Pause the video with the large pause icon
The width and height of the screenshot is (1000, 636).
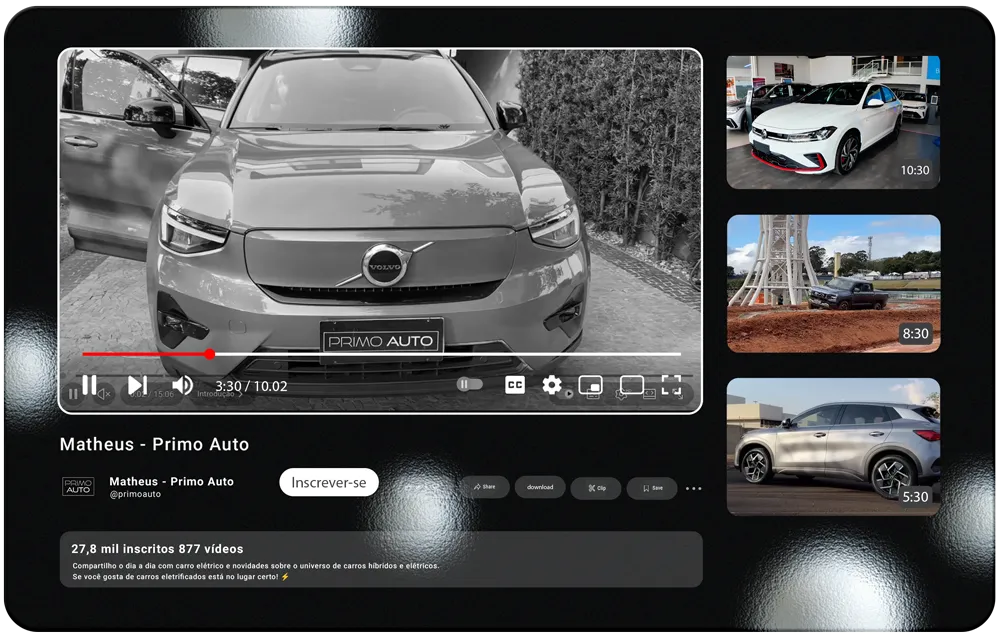pos(89,385)
